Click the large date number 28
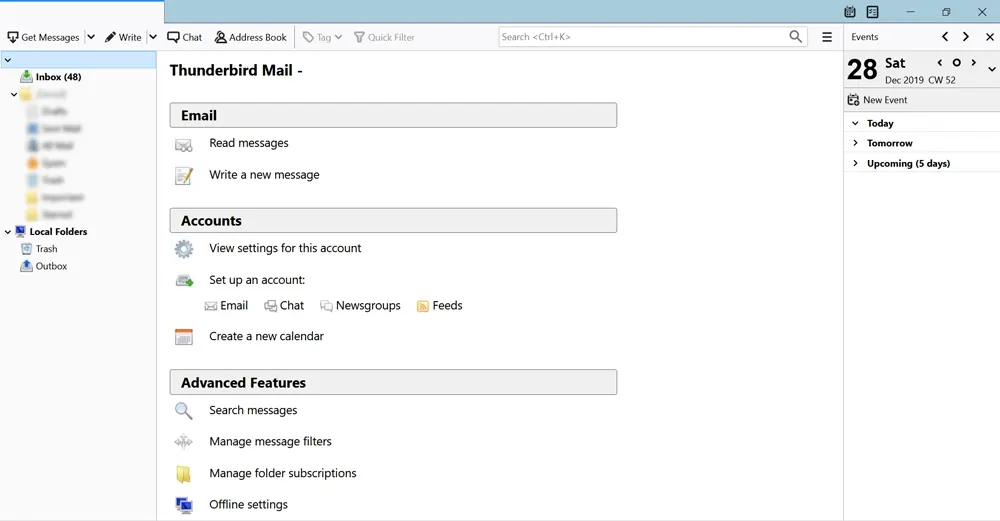This screenshot has height=521, width=1000. click(x=862, y=70)
